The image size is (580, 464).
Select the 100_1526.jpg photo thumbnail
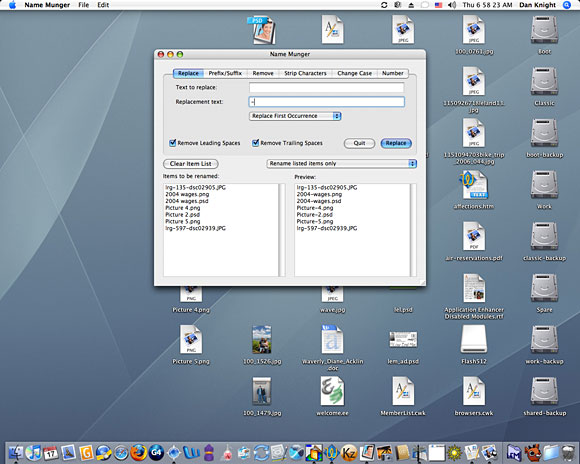click(262, 339)
